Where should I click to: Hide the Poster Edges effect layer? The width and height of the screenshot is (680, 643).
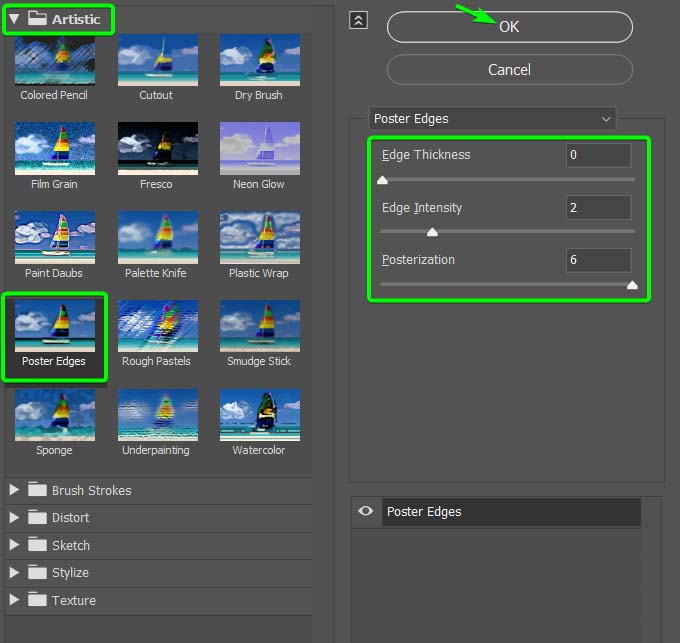366,511
